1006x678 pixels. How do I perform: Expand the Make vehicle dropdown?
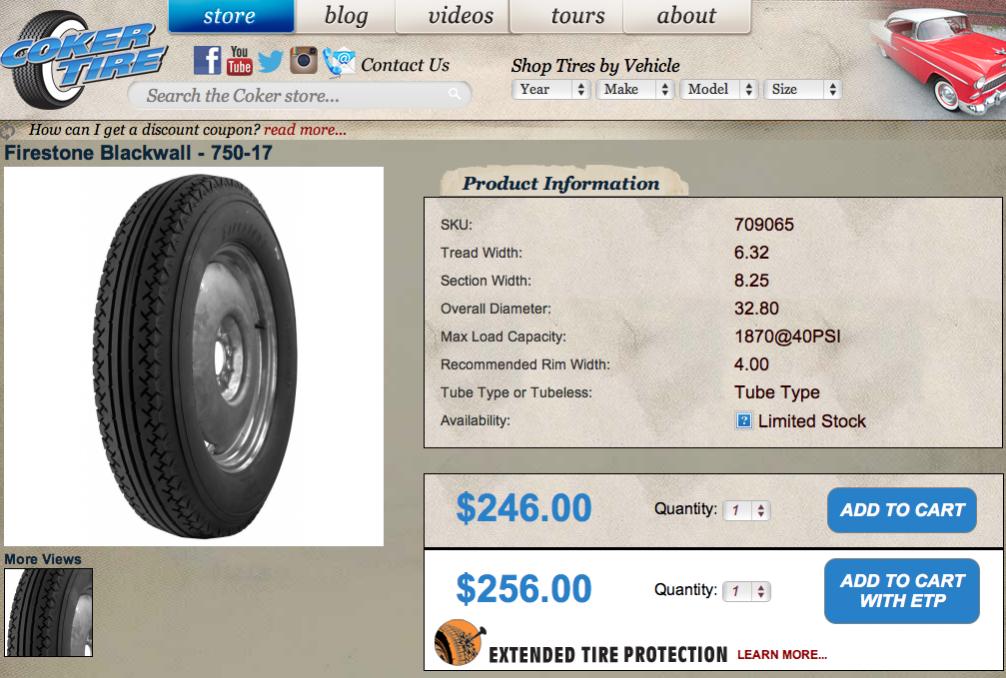pyautogui.click(x=635, y=89)
